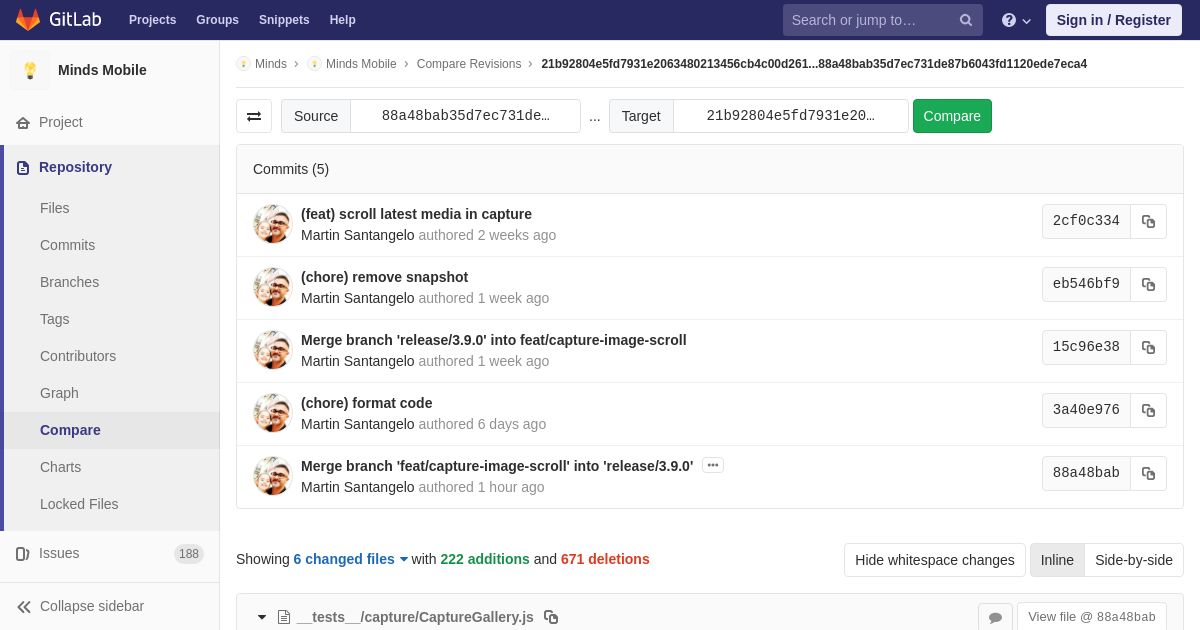1200x630 pixels.
Task: Open the Target revision dropdown
Action: pyautogui.click(x=790, y=116)
